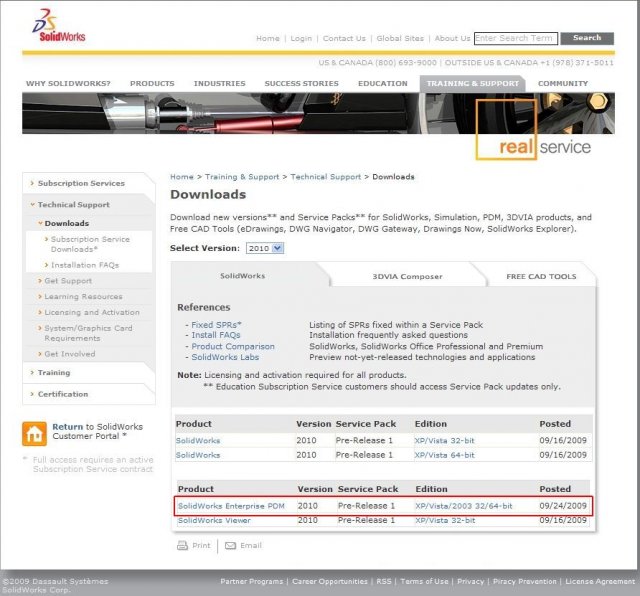Click Technical Support in the breadcrumb

point(326,177)
